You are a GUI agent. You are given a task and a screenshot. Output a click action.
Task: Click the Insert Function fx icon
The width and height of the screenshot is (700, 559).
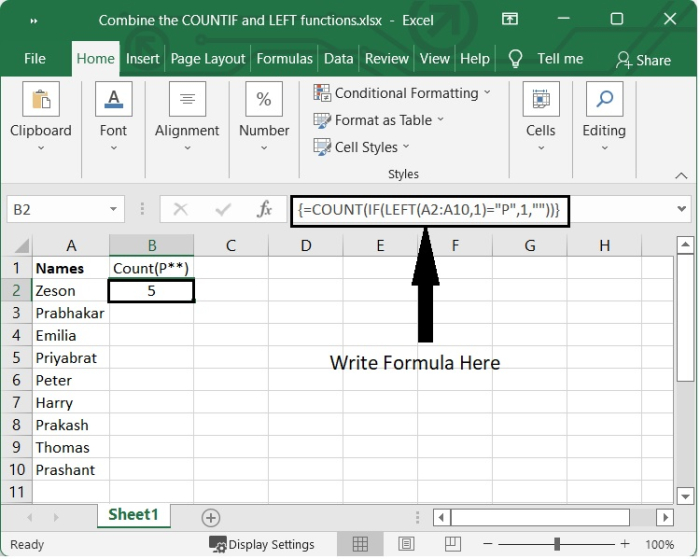pos(264,209)
